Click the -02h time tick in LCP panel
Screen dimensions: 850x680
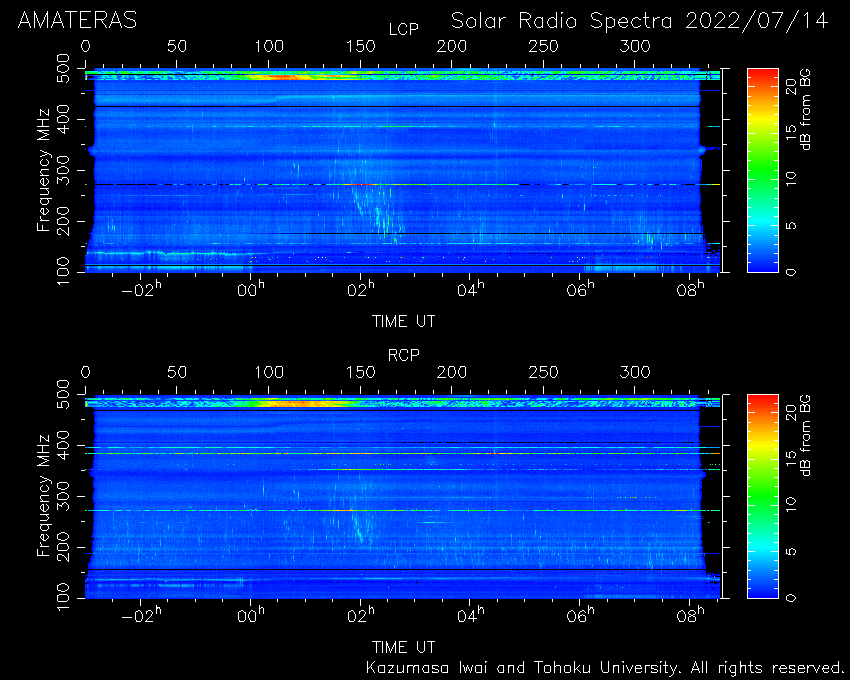click(x=141, y=290)
